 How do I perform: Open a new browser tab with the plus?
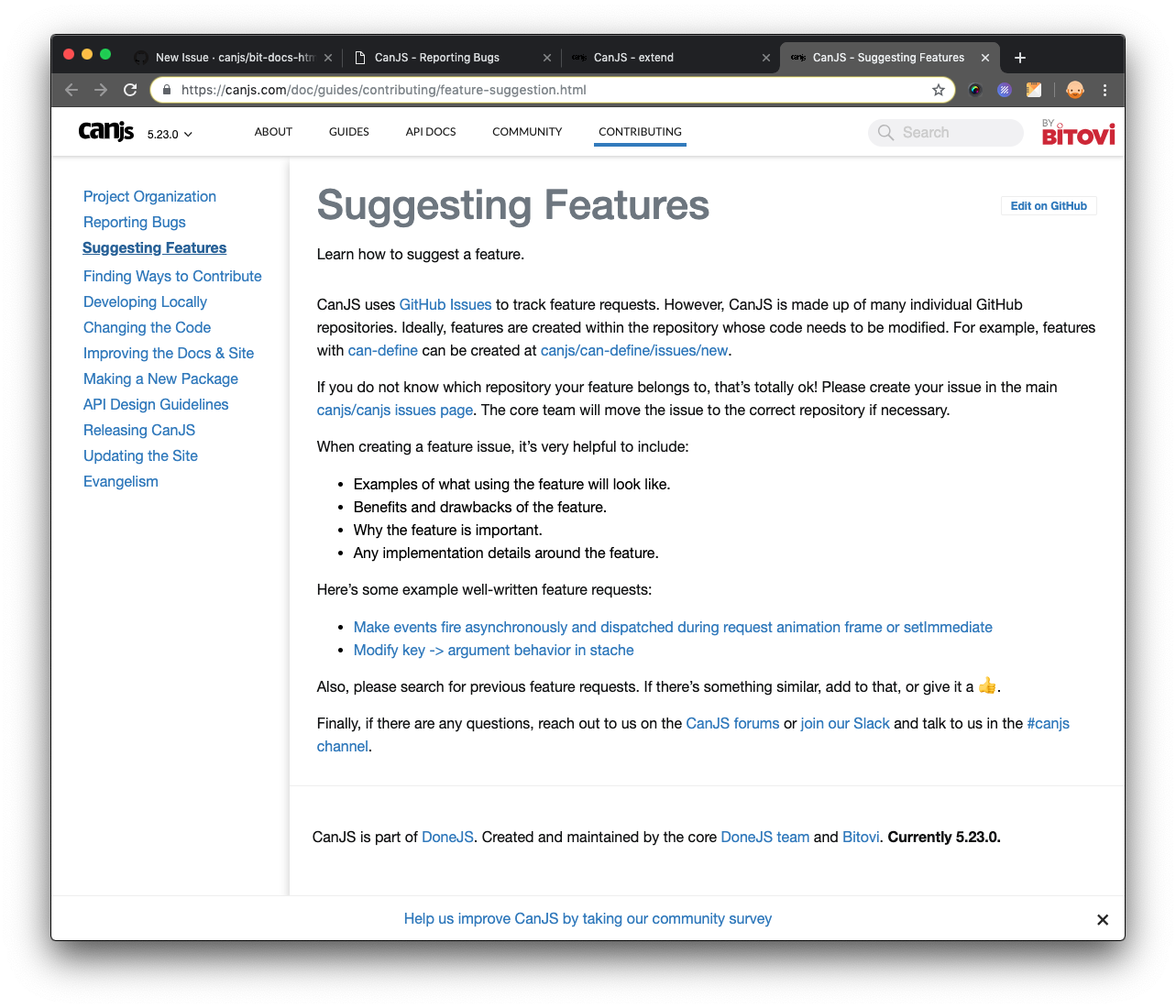(x=1019, y=57)
